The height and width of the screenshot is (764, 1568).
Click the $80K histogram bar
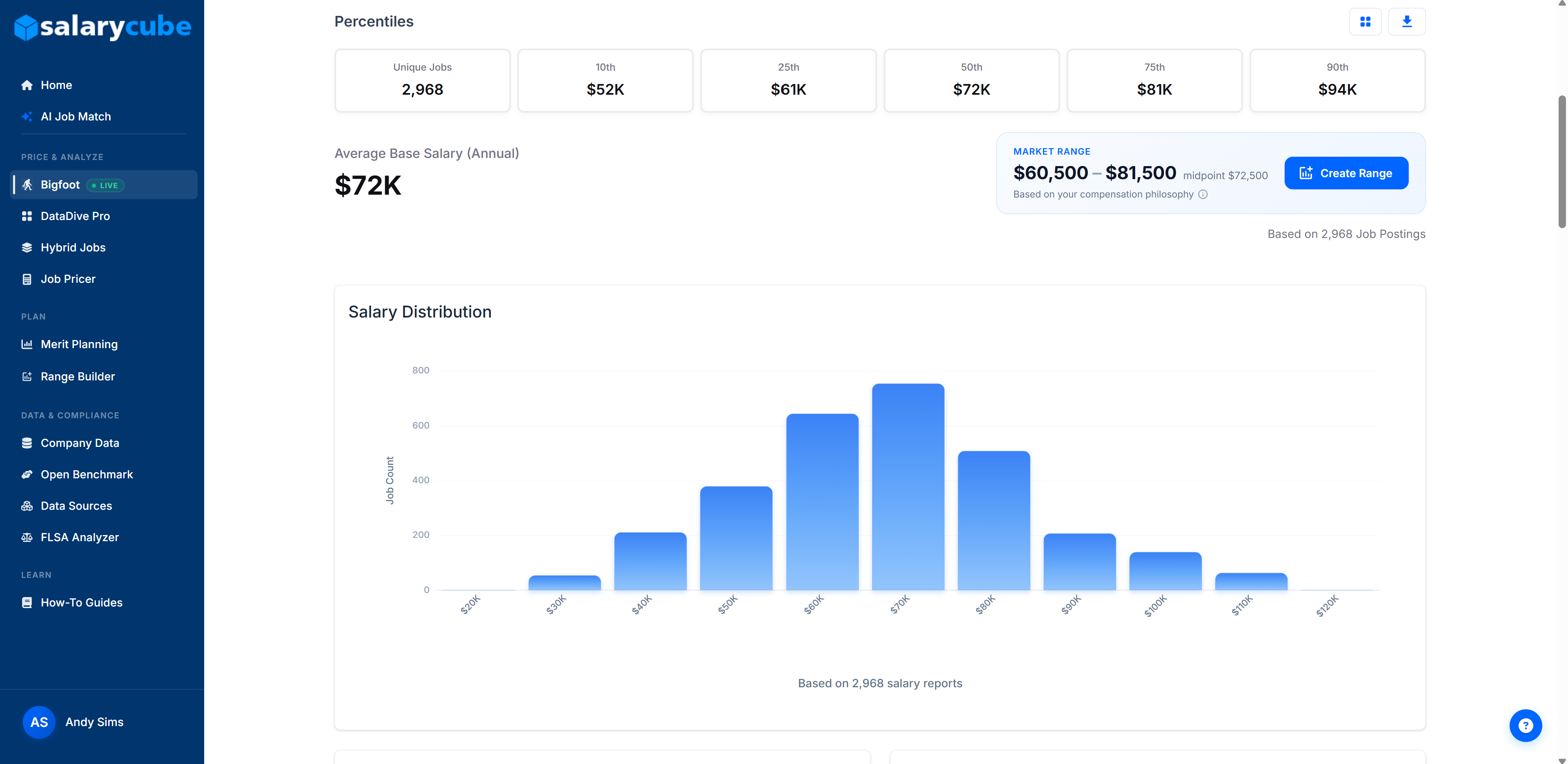tap(994, 521)
